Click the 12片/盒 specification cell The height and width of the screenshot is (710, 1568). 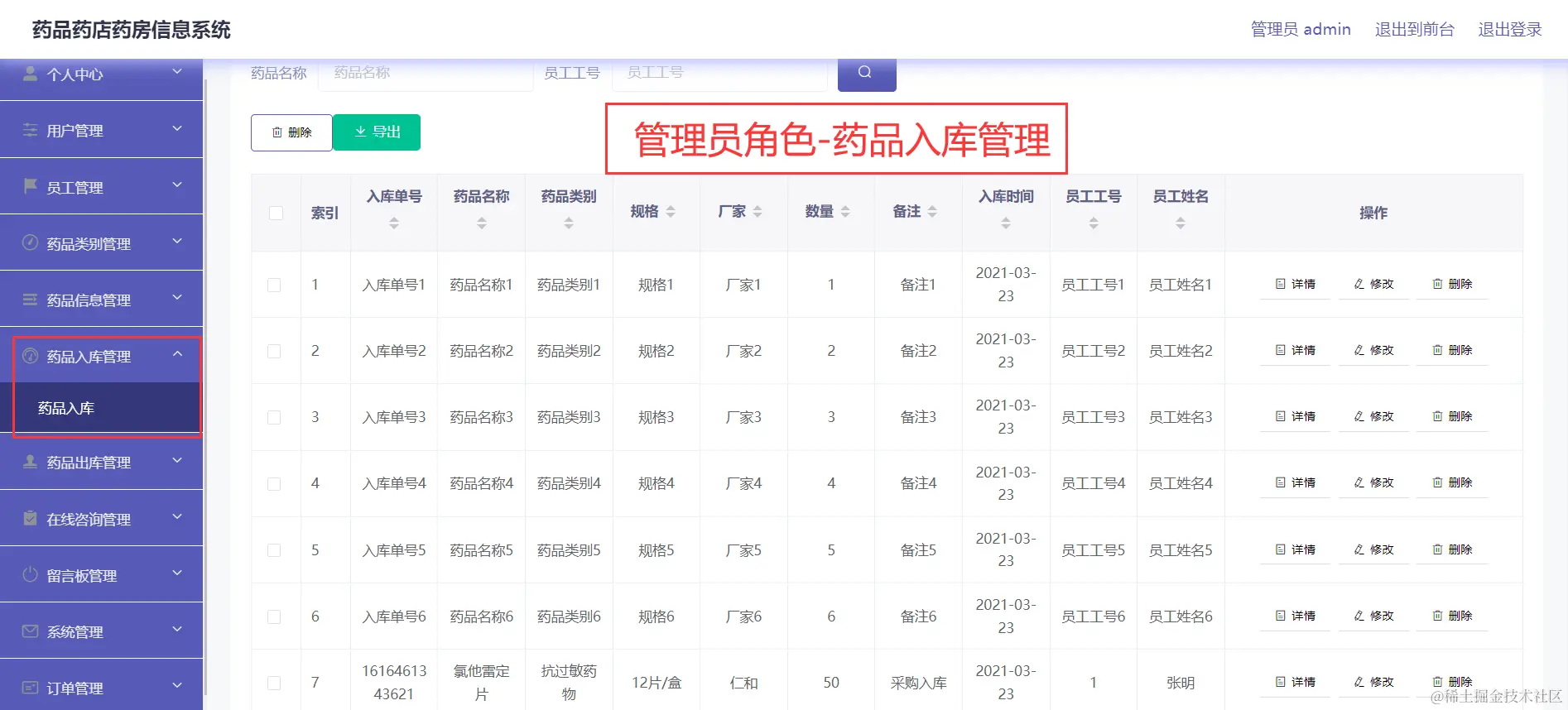(x=657, y=683)
